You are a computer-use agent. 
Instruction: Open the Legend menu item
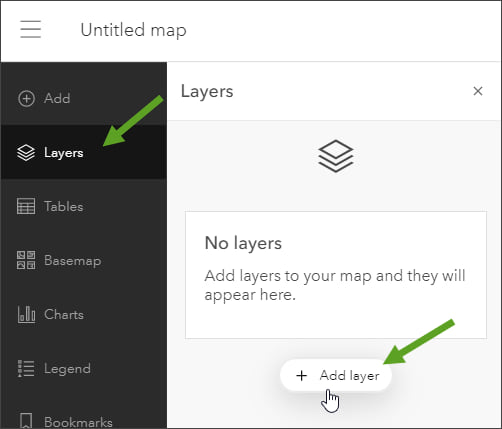coord(67,369)
